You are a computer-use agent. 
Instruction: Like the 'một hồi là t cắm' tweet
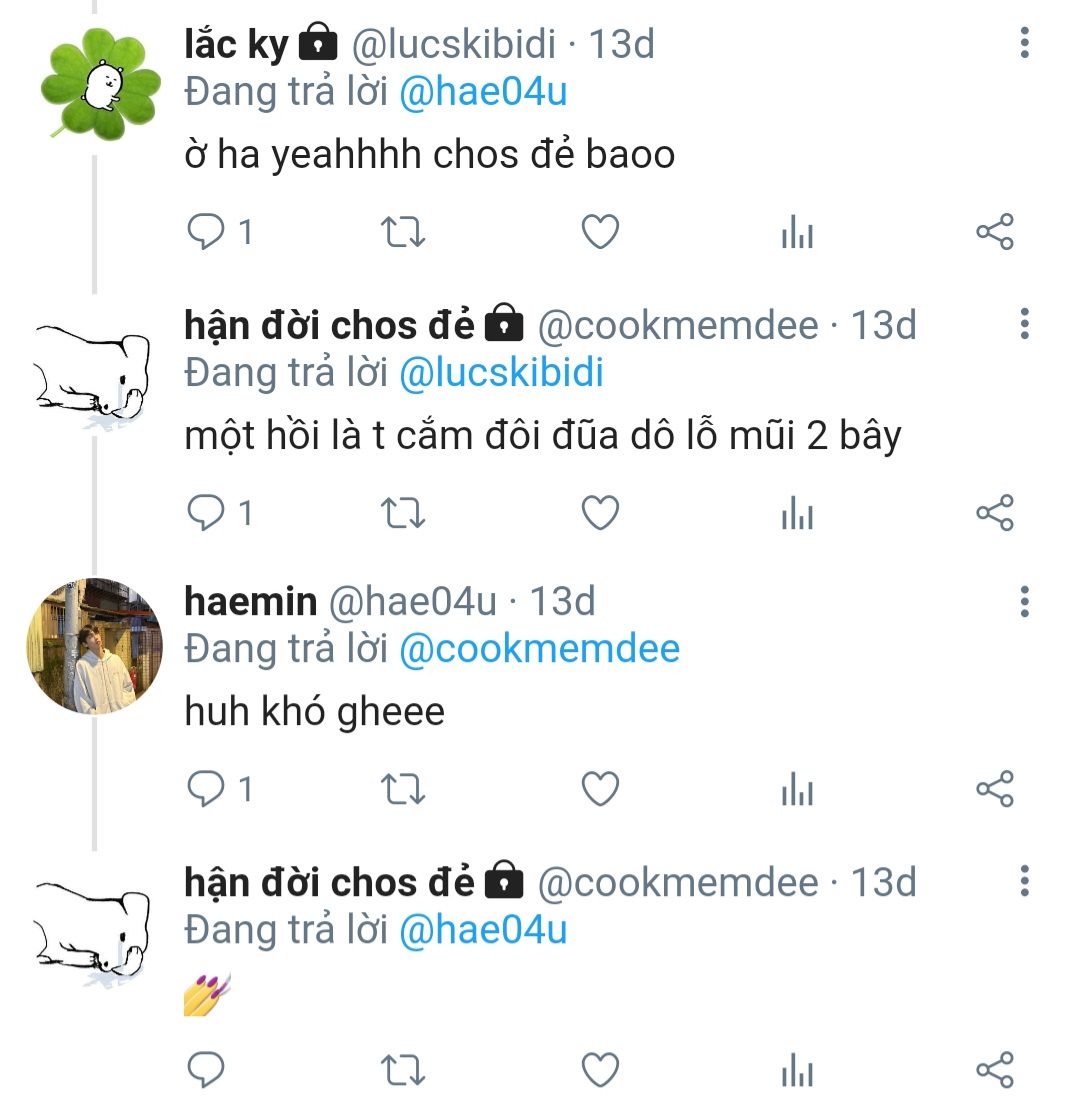coord(600,513)
